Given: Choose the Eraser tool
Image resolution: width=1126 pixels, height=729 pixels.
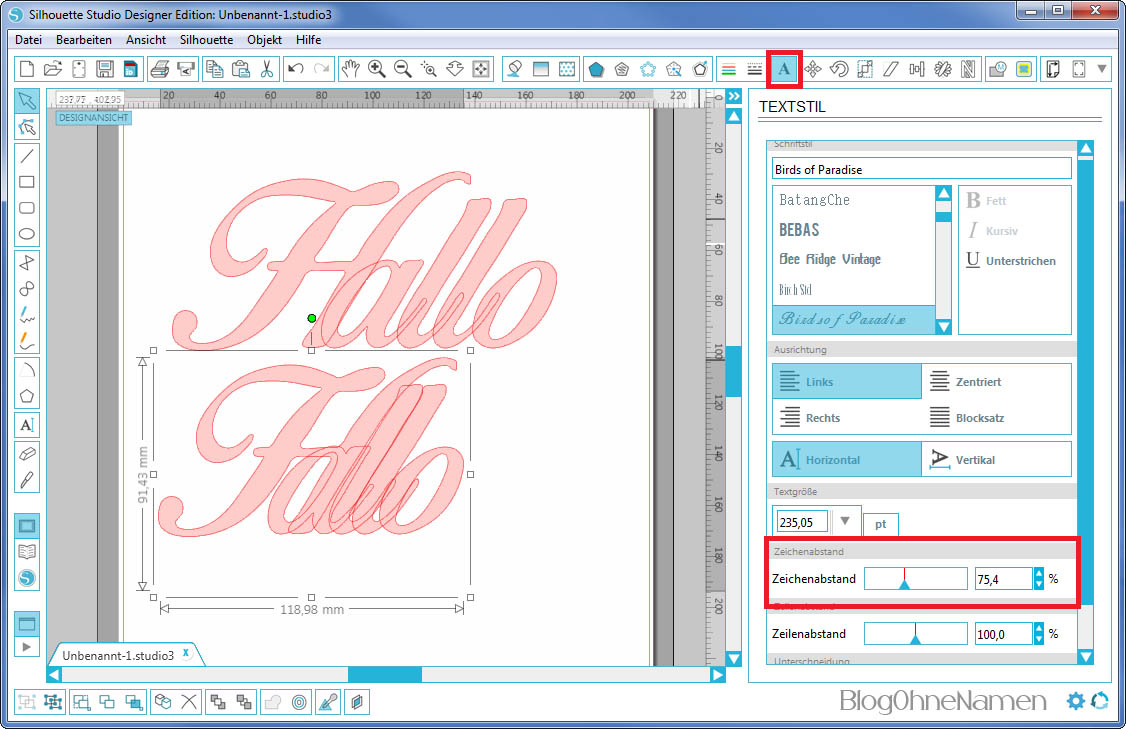Looking at the screenshot, I should [28, 452].
